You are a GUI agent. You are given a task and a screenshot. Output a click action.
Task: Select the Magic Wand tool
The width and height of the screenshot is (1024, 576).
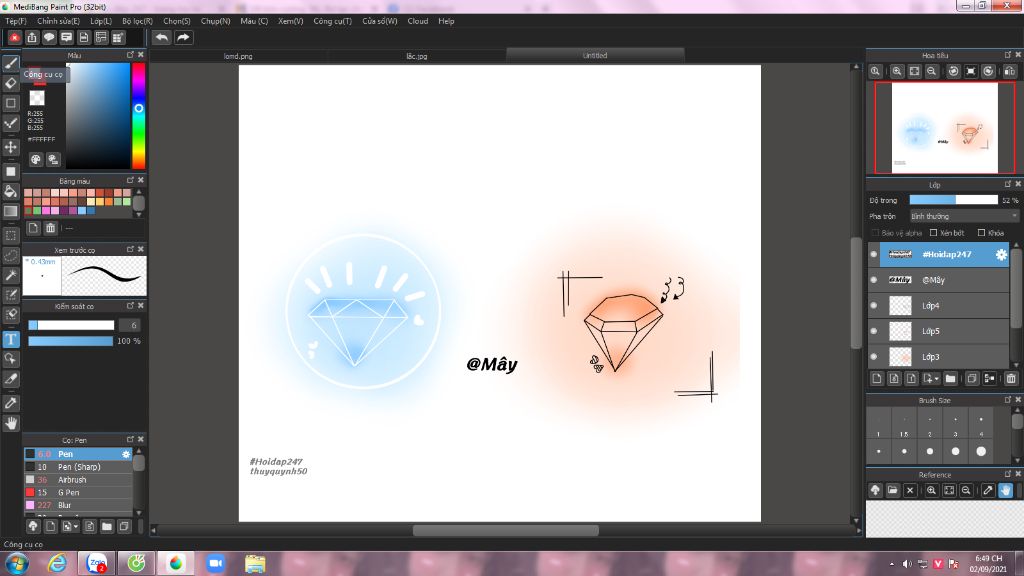coord(11,275)
